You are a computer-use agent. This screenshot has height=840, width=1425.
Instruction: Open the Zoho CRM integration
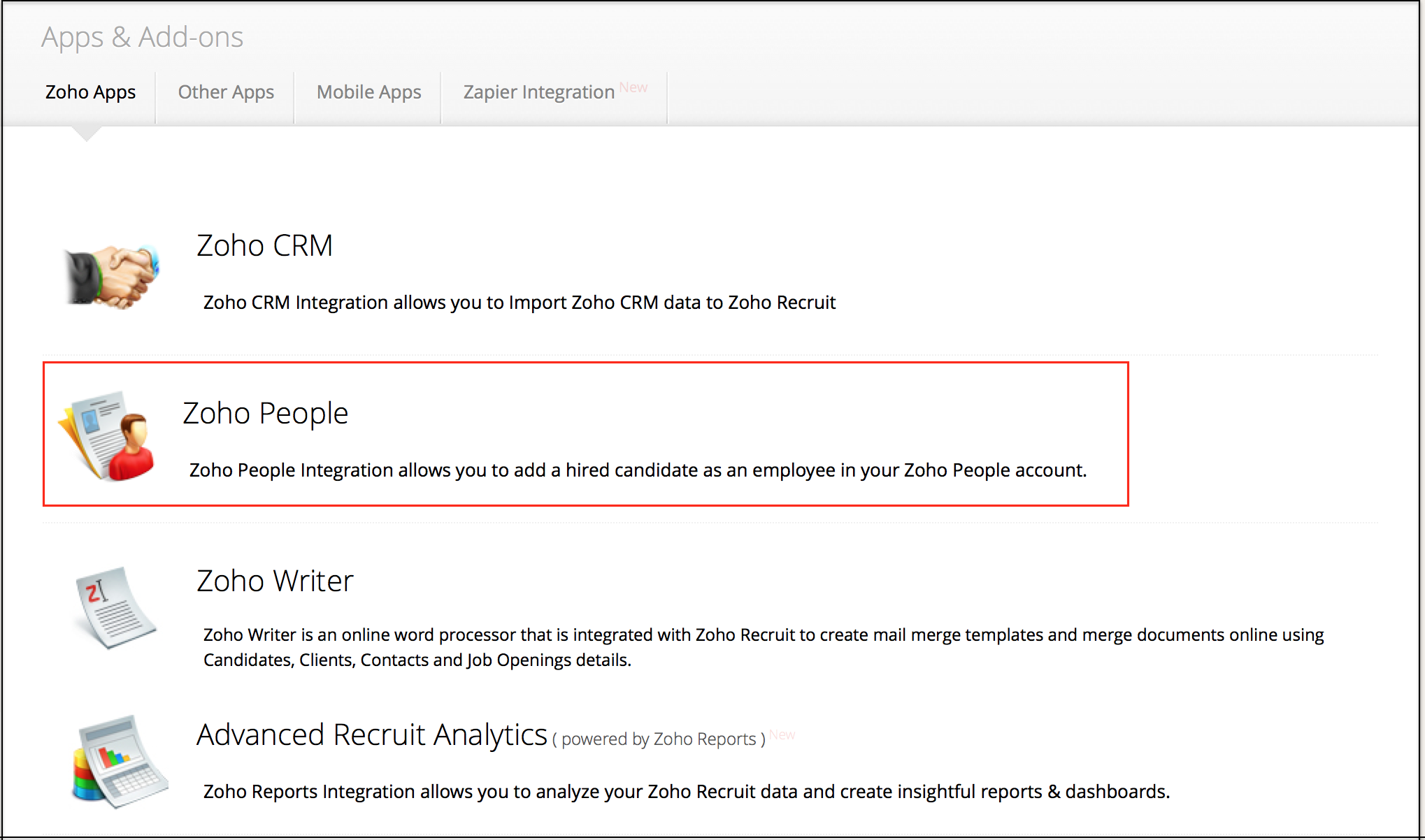(264, 245)
